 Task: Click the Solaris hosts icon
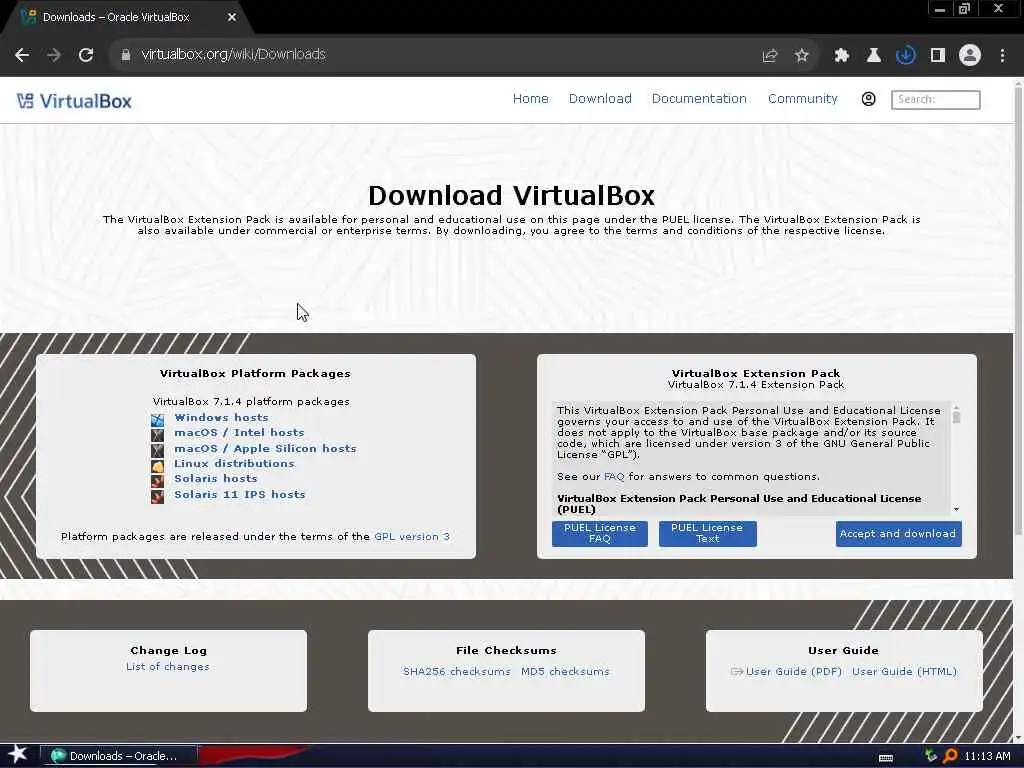[x=157, y=481]
